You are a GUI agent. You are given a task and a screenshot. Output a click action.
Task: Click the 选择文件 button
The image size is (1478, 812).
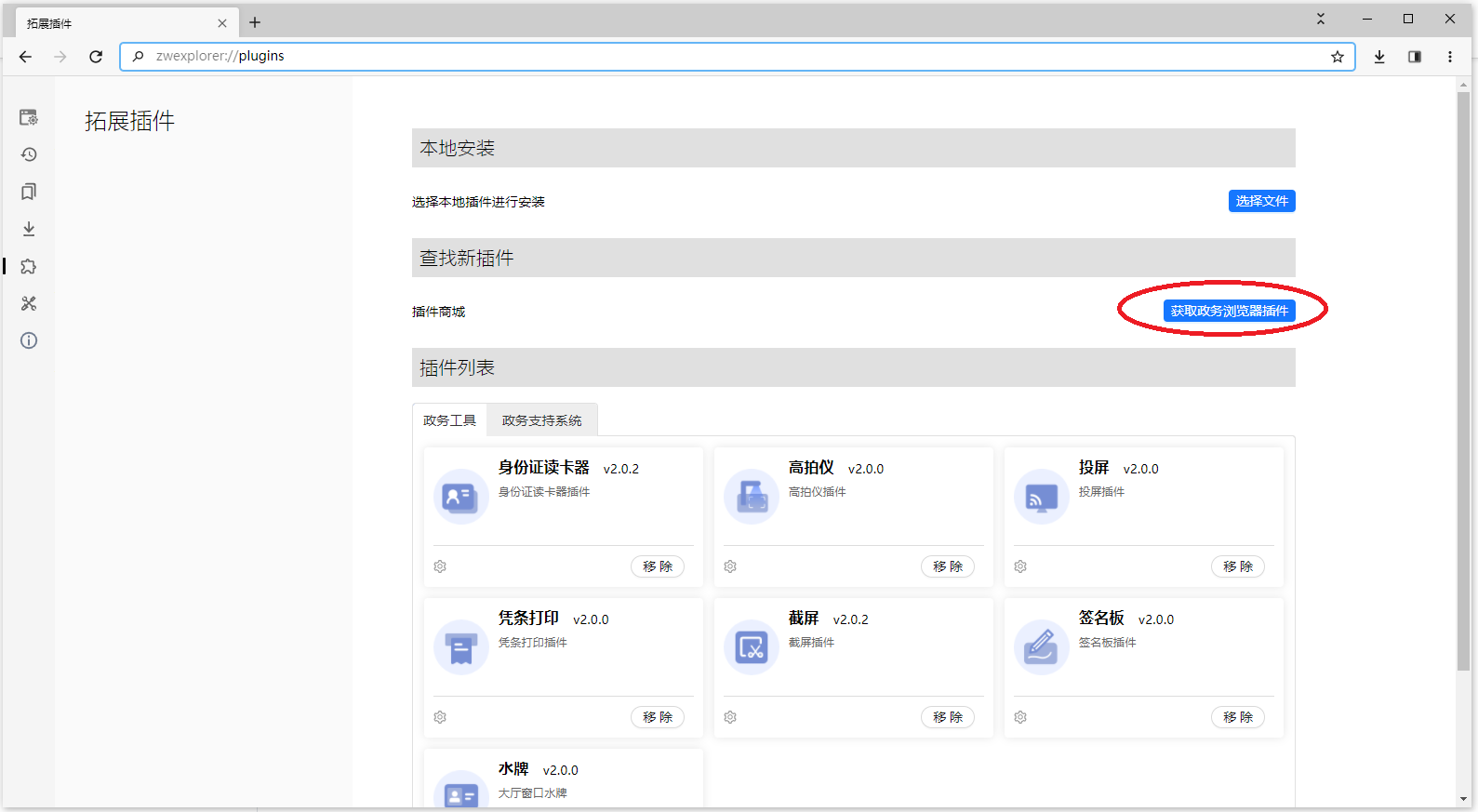click(1261, 201)
